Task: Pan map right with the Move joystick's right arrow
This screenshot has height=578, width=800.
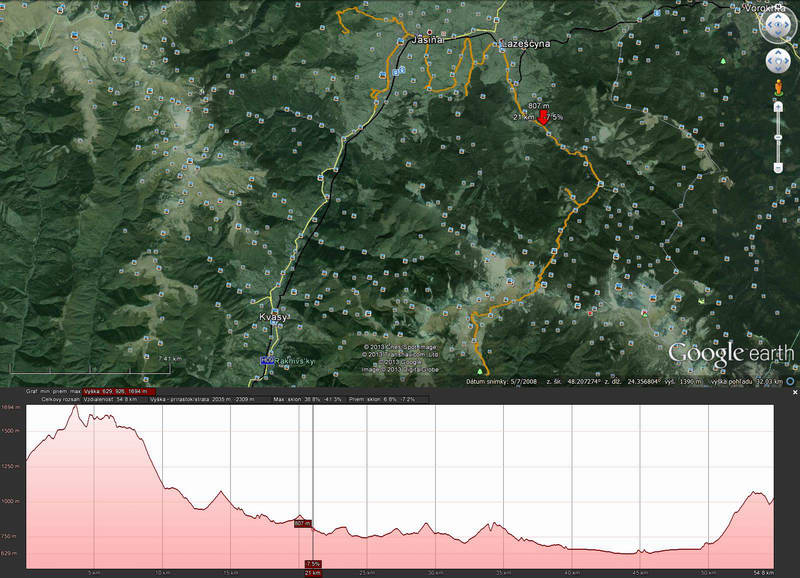Action: [787, 62]
